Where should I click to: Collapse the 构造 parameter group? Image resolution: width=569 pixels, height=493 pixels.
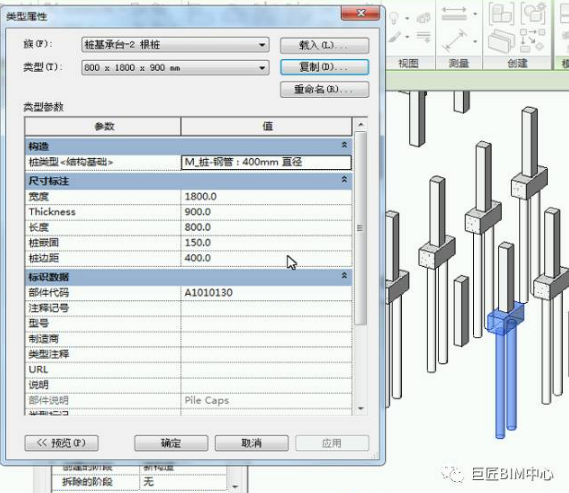tap(344, 145)
